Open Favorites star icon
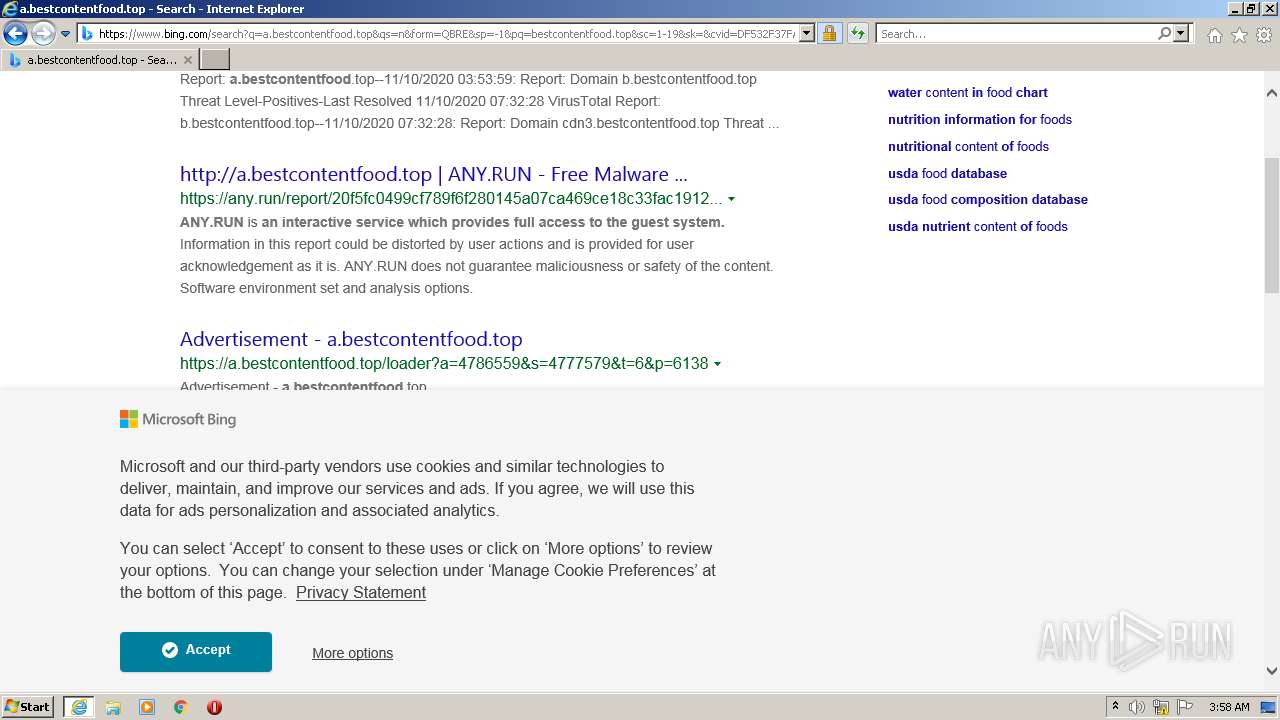 coord(1239,35)
